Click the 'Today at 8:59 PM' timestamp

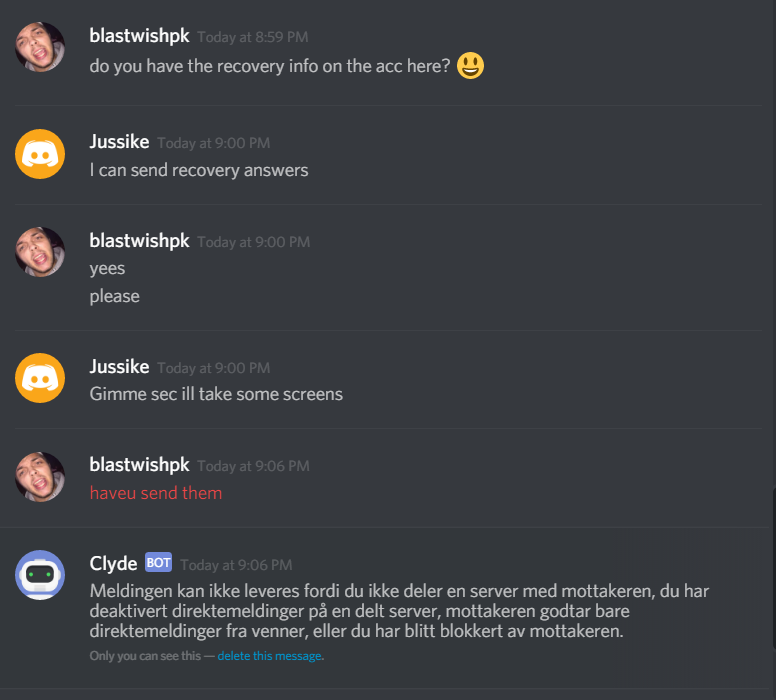point(253,37)
